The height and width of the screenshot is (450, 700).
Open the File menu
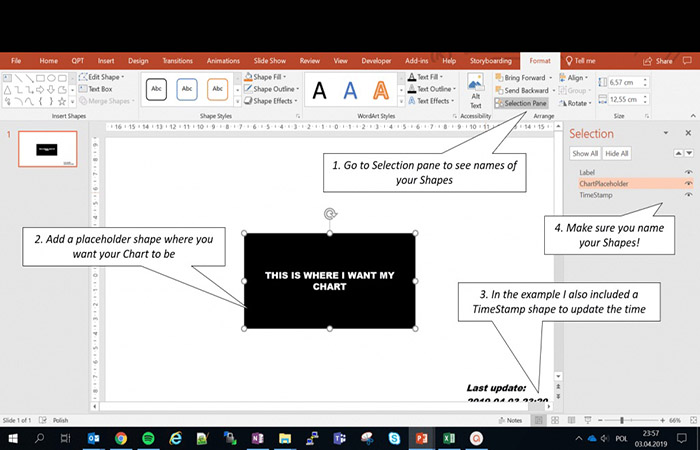(x=16, y=61)
